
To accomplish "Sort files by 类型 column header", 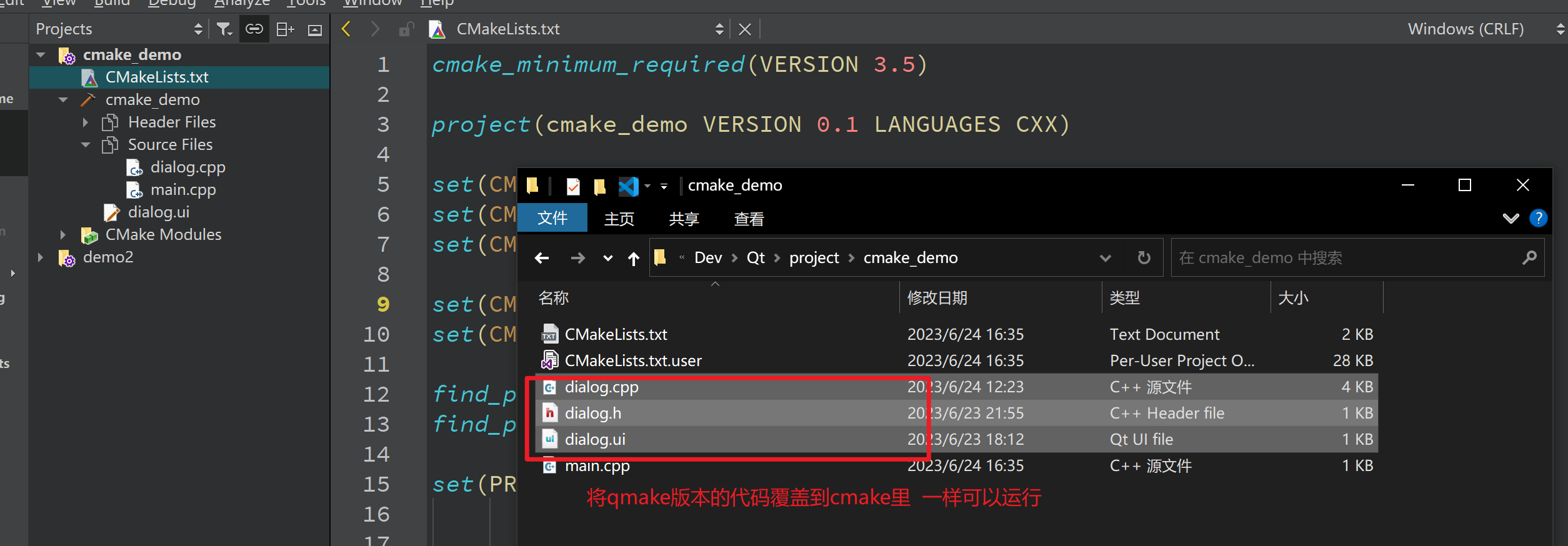I will point(1124,298).
